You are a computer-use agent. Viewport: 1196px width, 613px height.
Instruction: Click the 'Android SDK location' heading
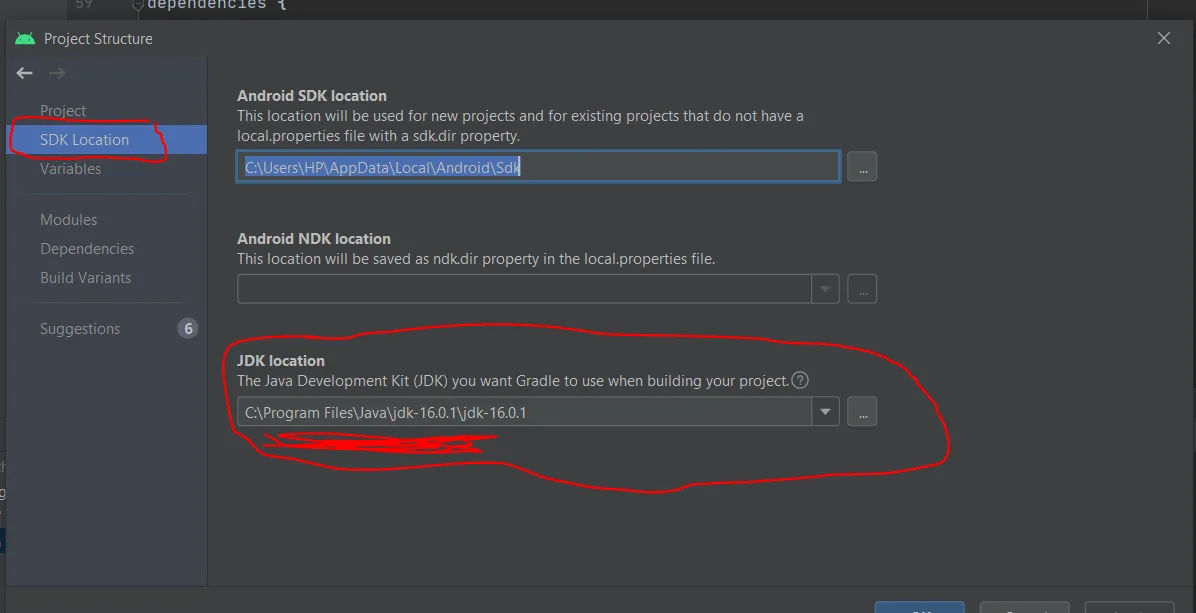[x=312, y=96]
